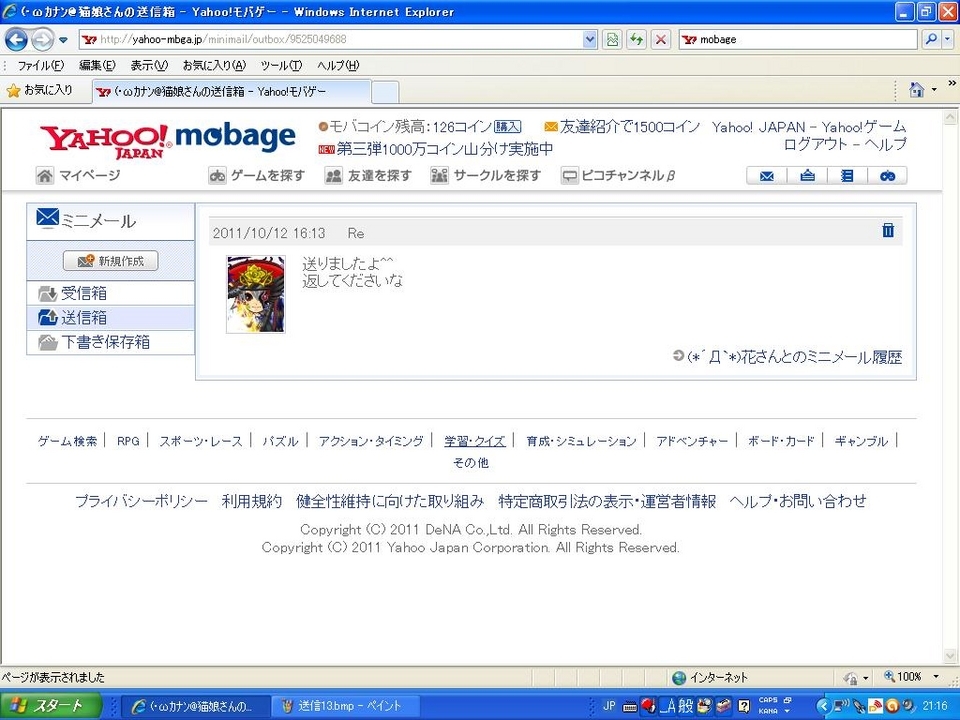Open the パズル category link

tap(280, 441)
